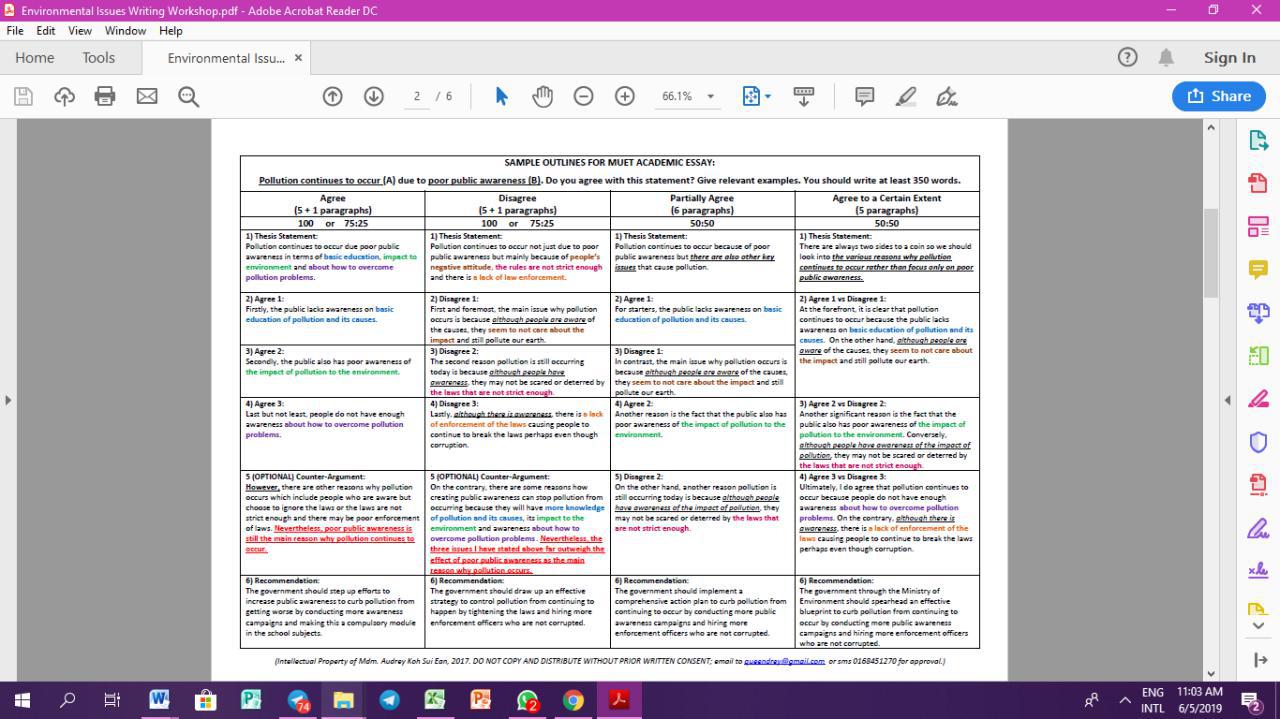This screenshot has height=719, width=1280.
Task: Click Sign In
Action: point(1230,58)
